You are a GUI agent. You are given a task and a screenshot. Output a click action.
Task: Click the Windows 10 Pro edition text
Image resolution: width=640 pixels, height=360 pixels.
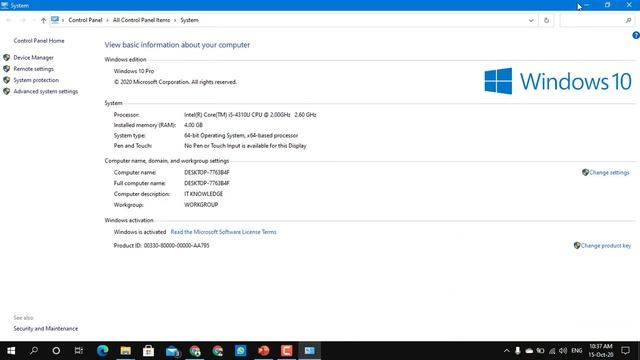click(x=134, y=71)
